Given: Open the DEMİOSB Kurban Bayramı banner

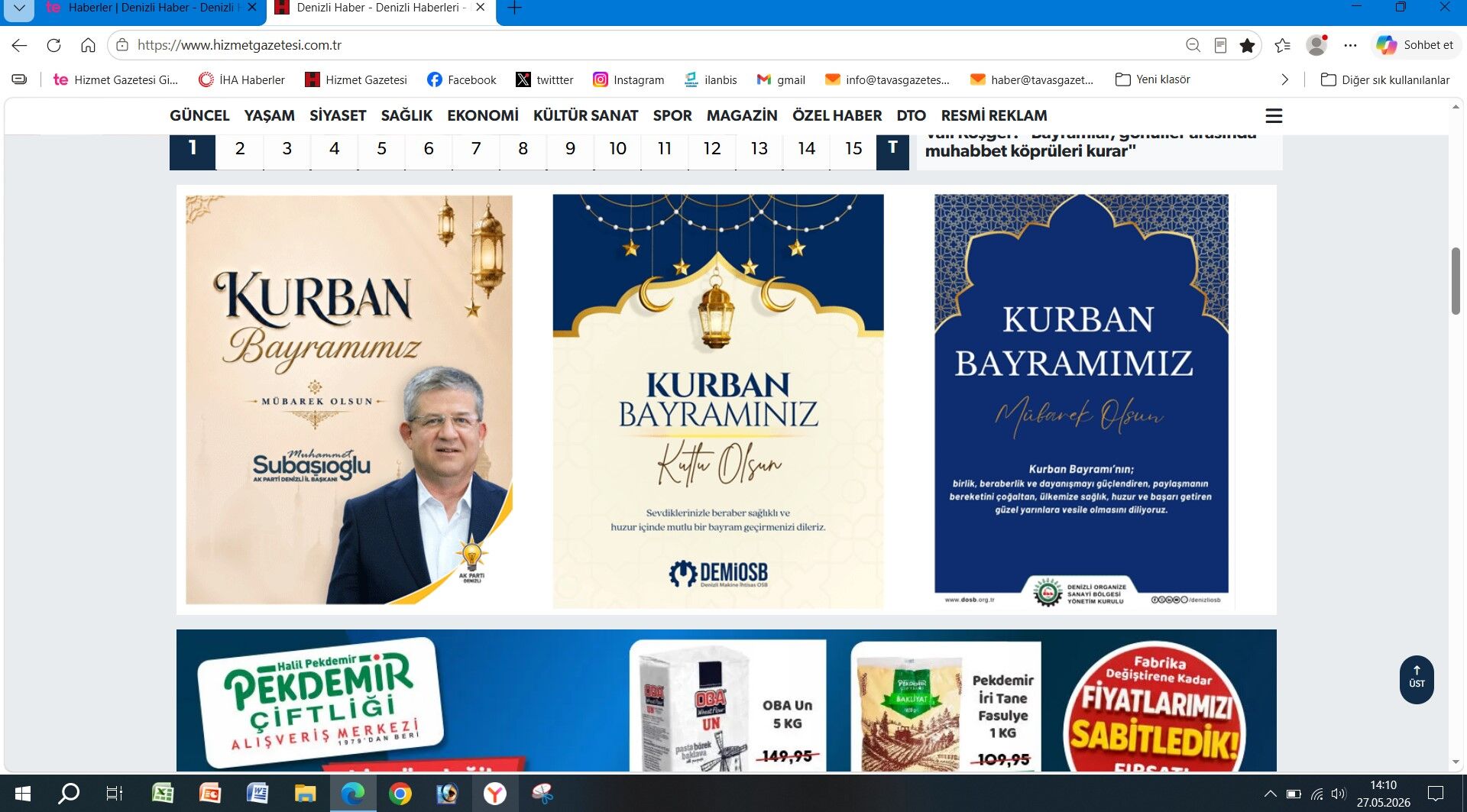Looking at the screenshot, I should pyautogui.click(x=718, y=400).
